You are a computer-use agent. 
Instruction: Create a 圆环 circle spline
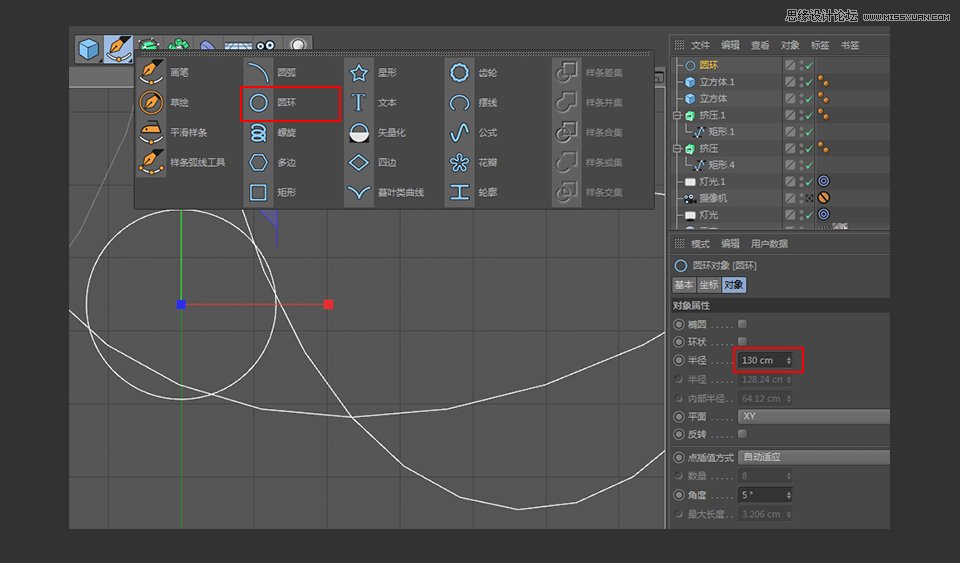pyautogui.click(x=271, y=102)
